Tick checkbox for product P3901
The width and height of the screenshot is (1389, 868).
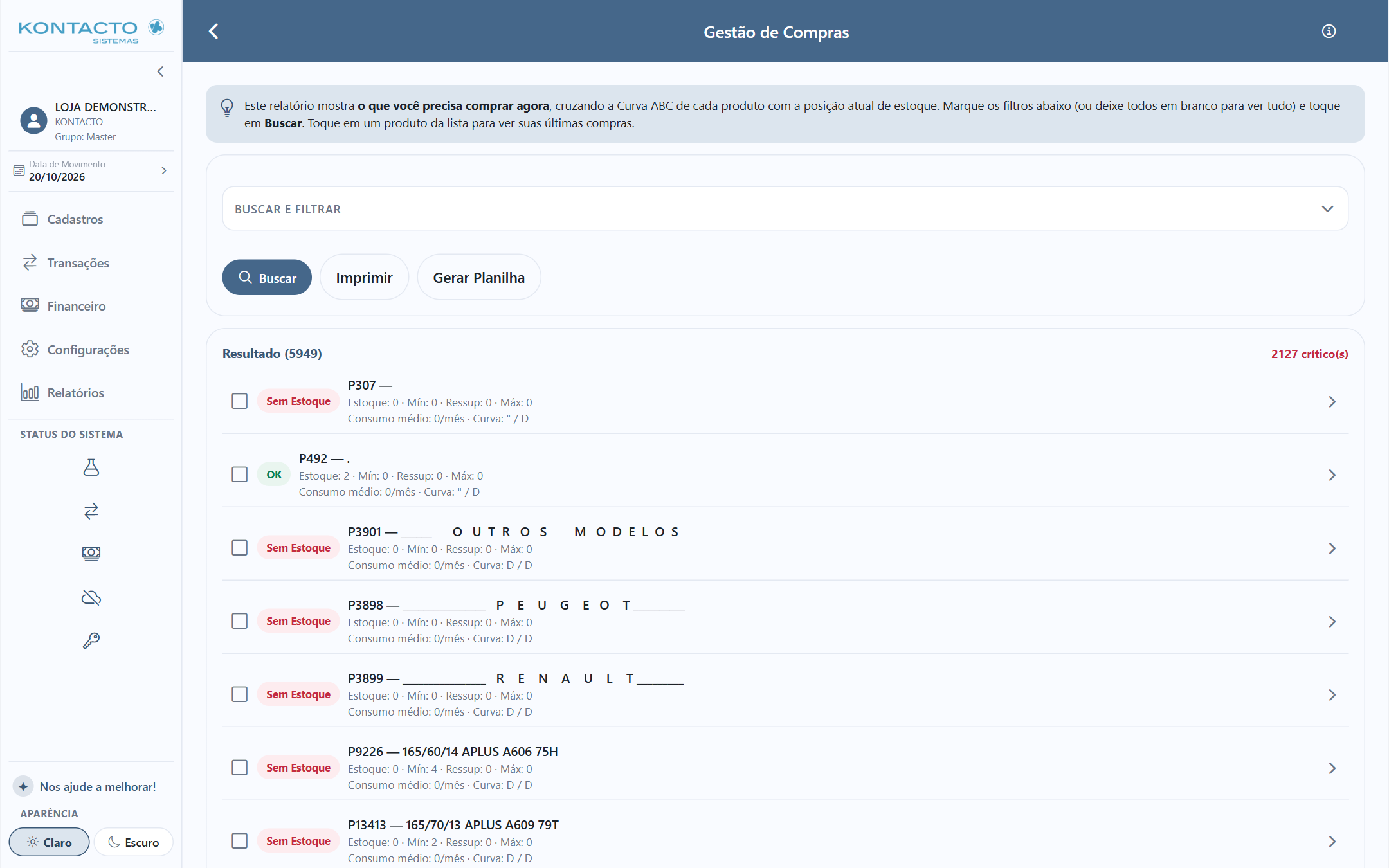pyautogui.click(x=239, y=548)
